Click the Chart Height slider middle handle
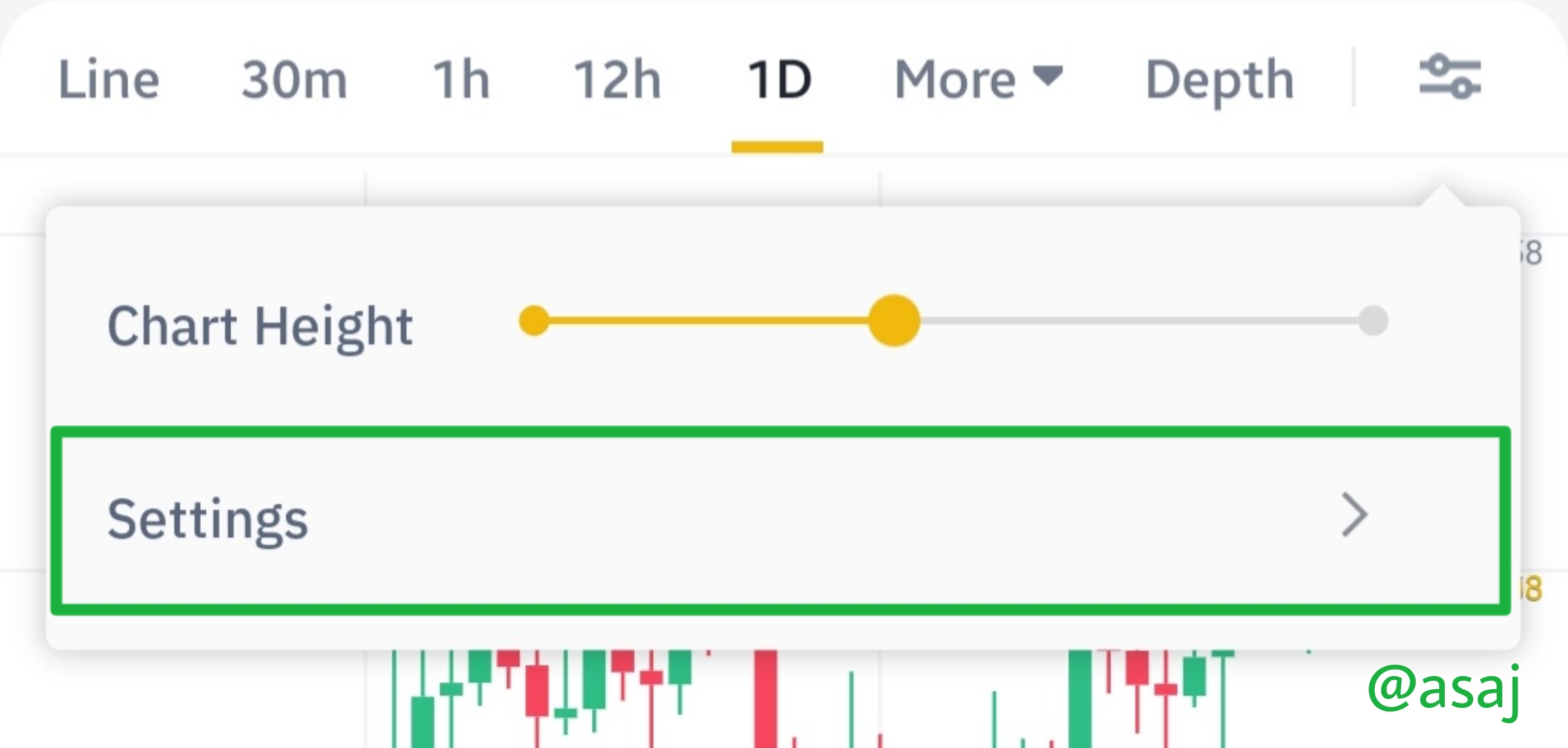Viewport: 1568px width, 748px height. [894, 321]
